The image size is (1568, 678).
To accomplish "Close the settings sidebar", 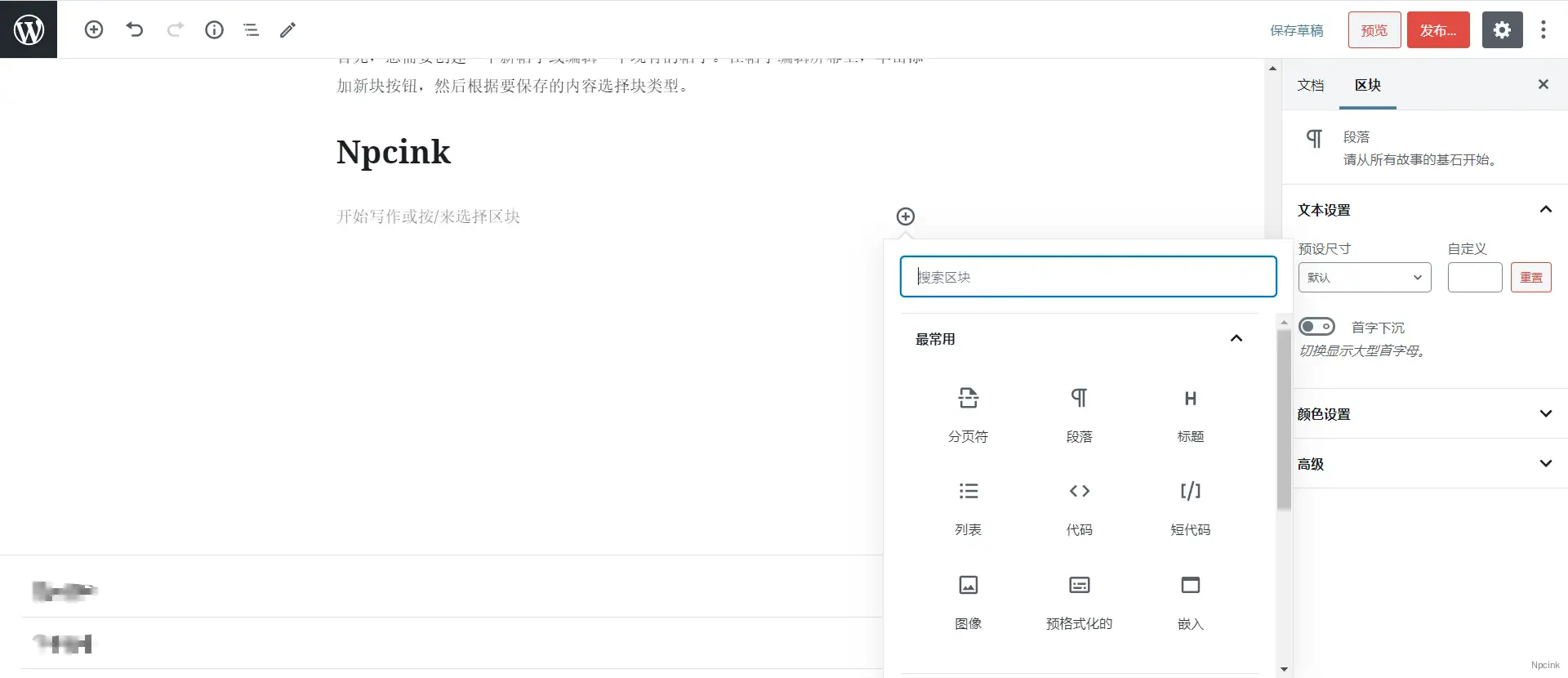I will pyautogui.click(x=1543, y=84).
